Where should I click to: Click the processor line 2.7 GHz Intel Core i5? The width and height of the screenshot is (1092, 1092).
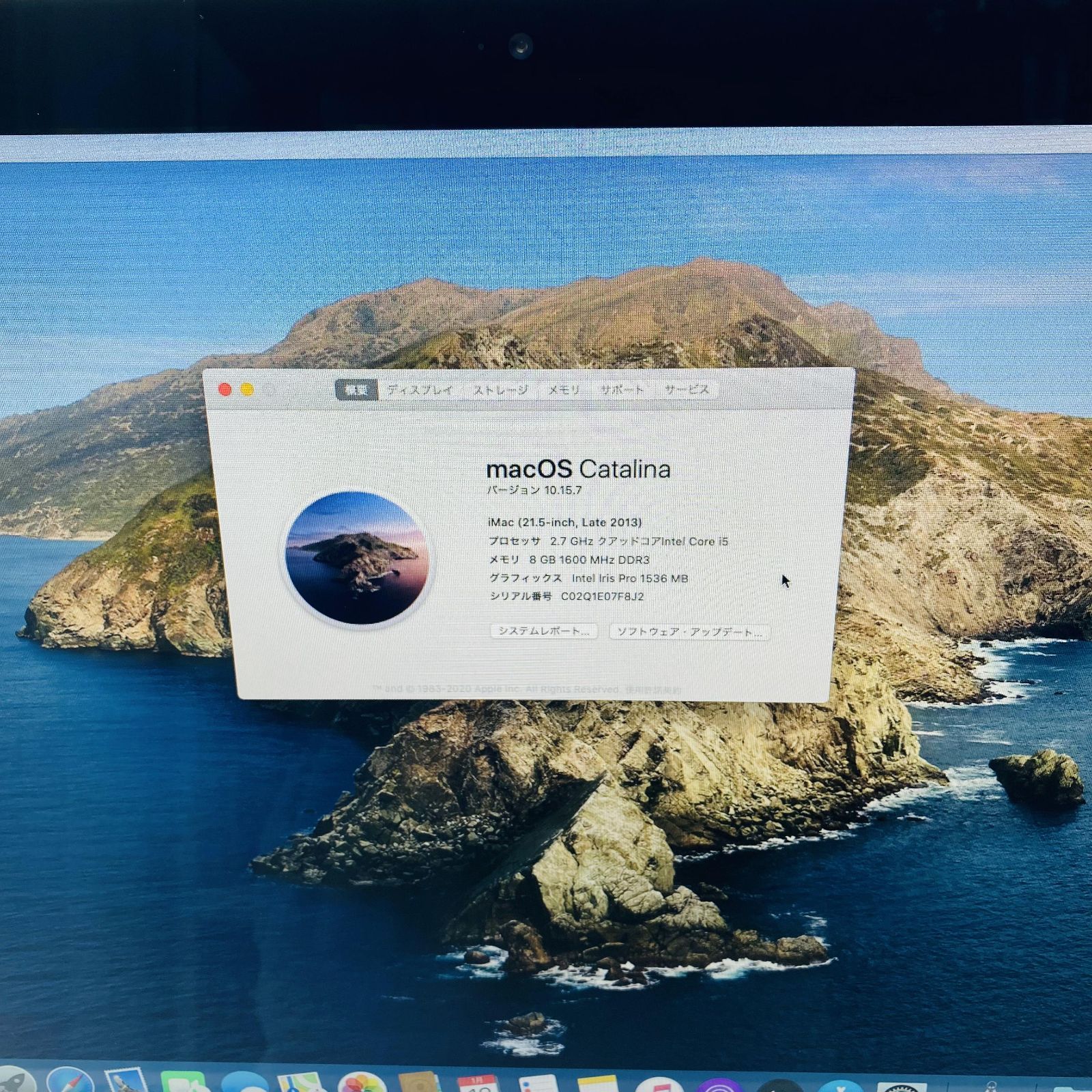pos(608,541)
